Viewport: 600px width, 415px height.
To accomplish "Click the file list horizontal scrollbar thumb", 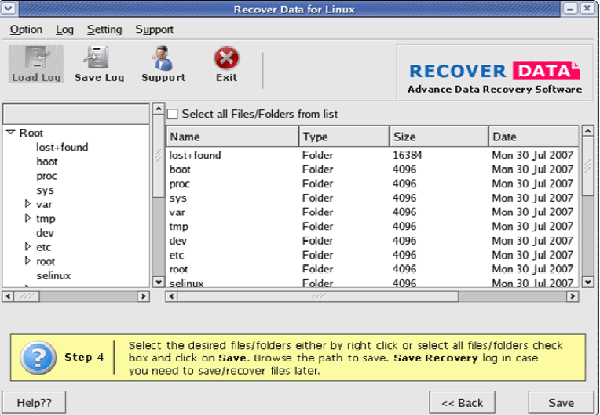I will tap(318, 296).
